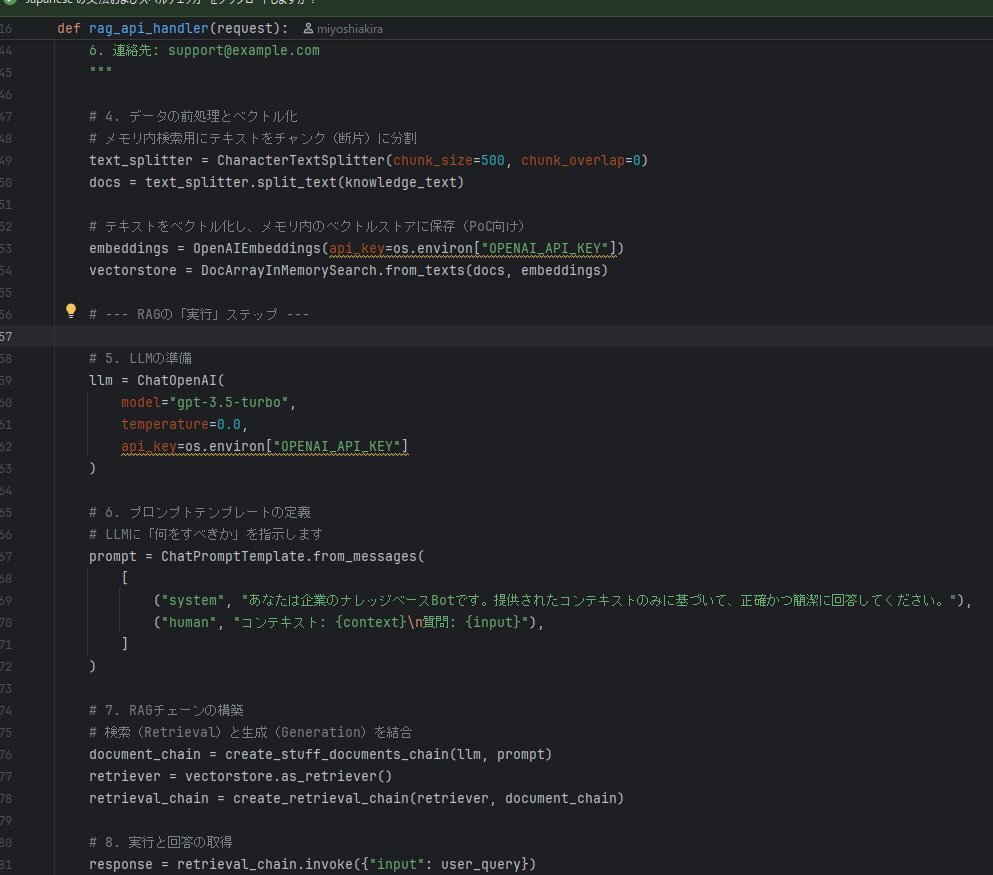Click the temperature value 0.0
This screenshot has width=993, height=875.
point(230,424)
